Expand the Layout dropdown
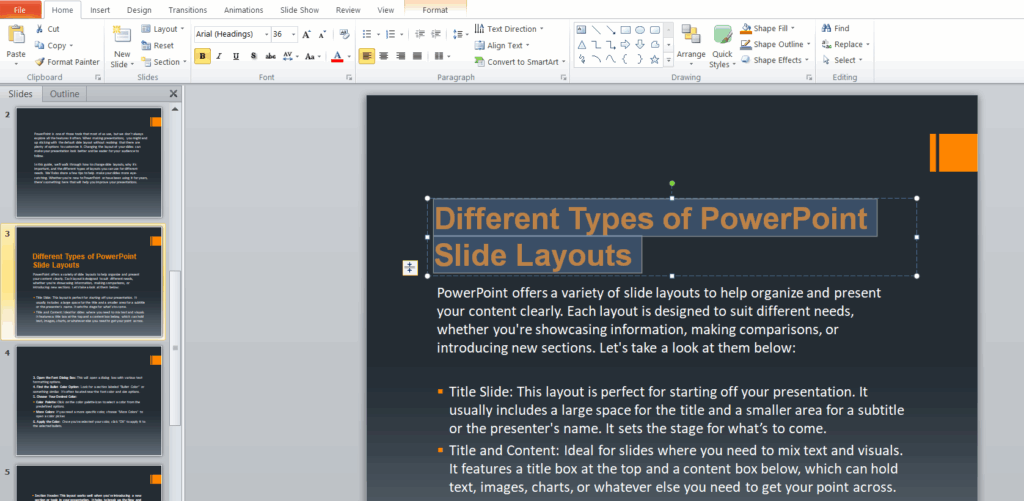Image resolution: width=1024 pixels, height=501 pixels. point(165,29)
